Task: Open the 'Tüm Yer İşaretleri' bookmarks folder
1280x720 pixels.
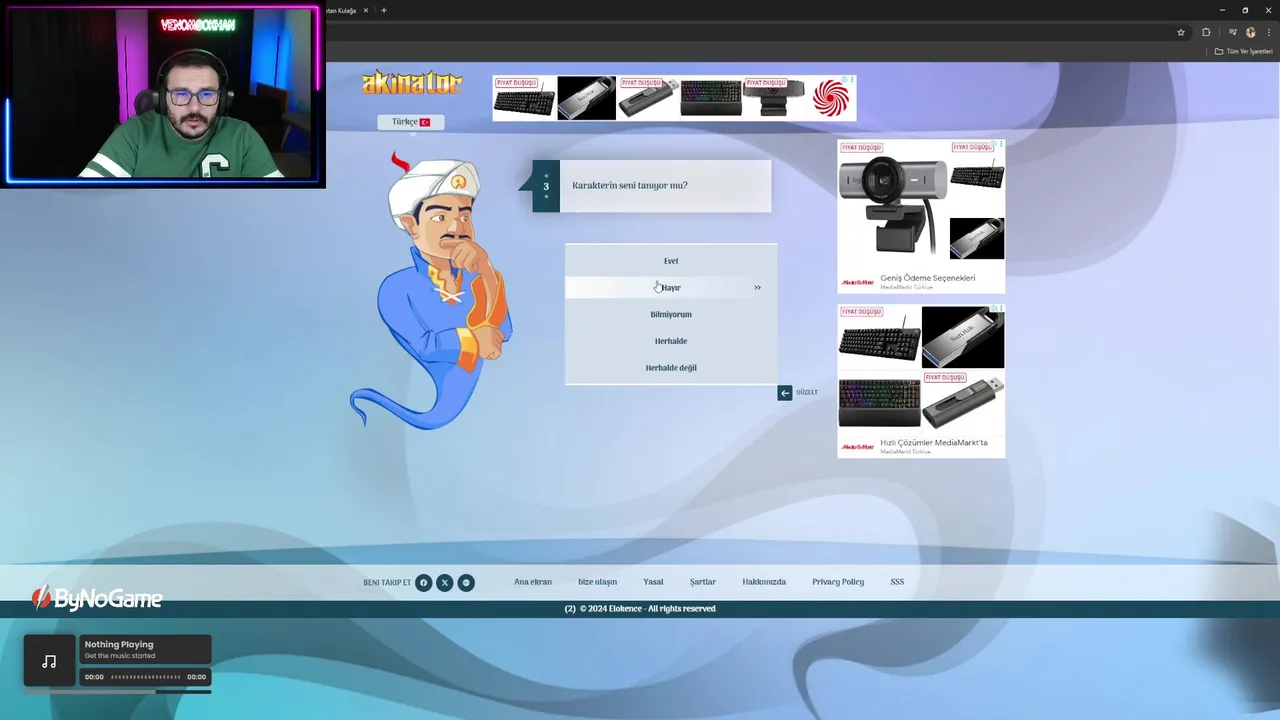Action: click(1244, 51)
